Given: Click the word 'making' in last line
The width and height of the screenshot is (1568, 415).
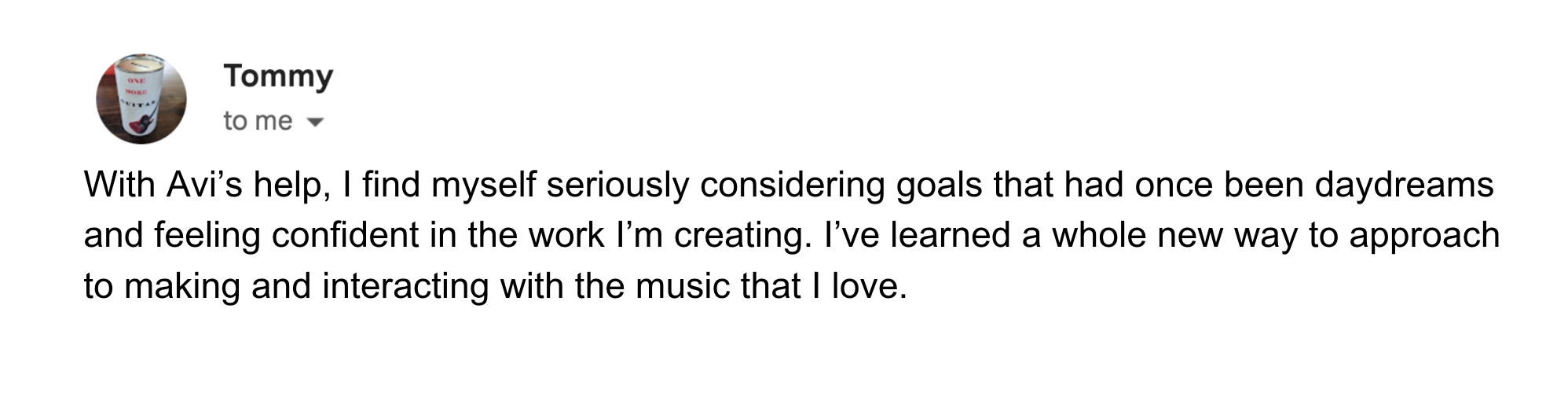Looking at the screenshot, I should tap(181, 287).
